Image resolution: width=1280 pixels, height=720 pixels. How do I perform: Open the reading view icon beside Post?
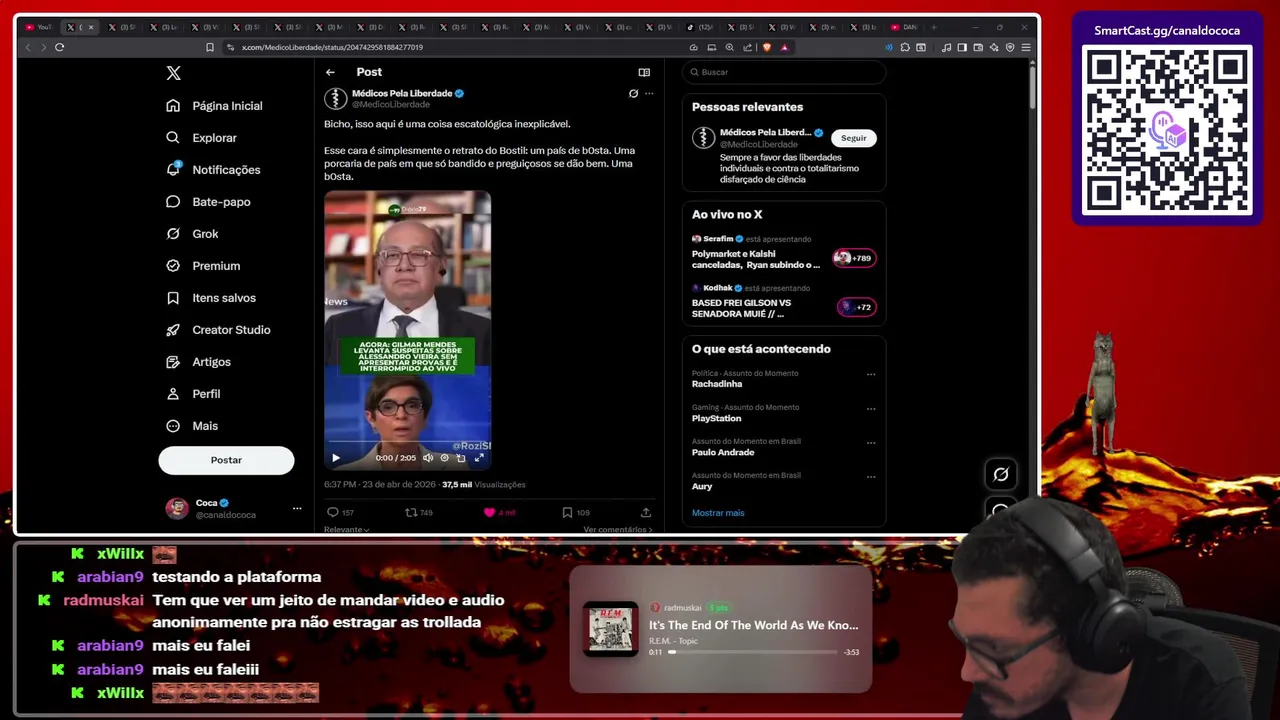tap(644, 72)
